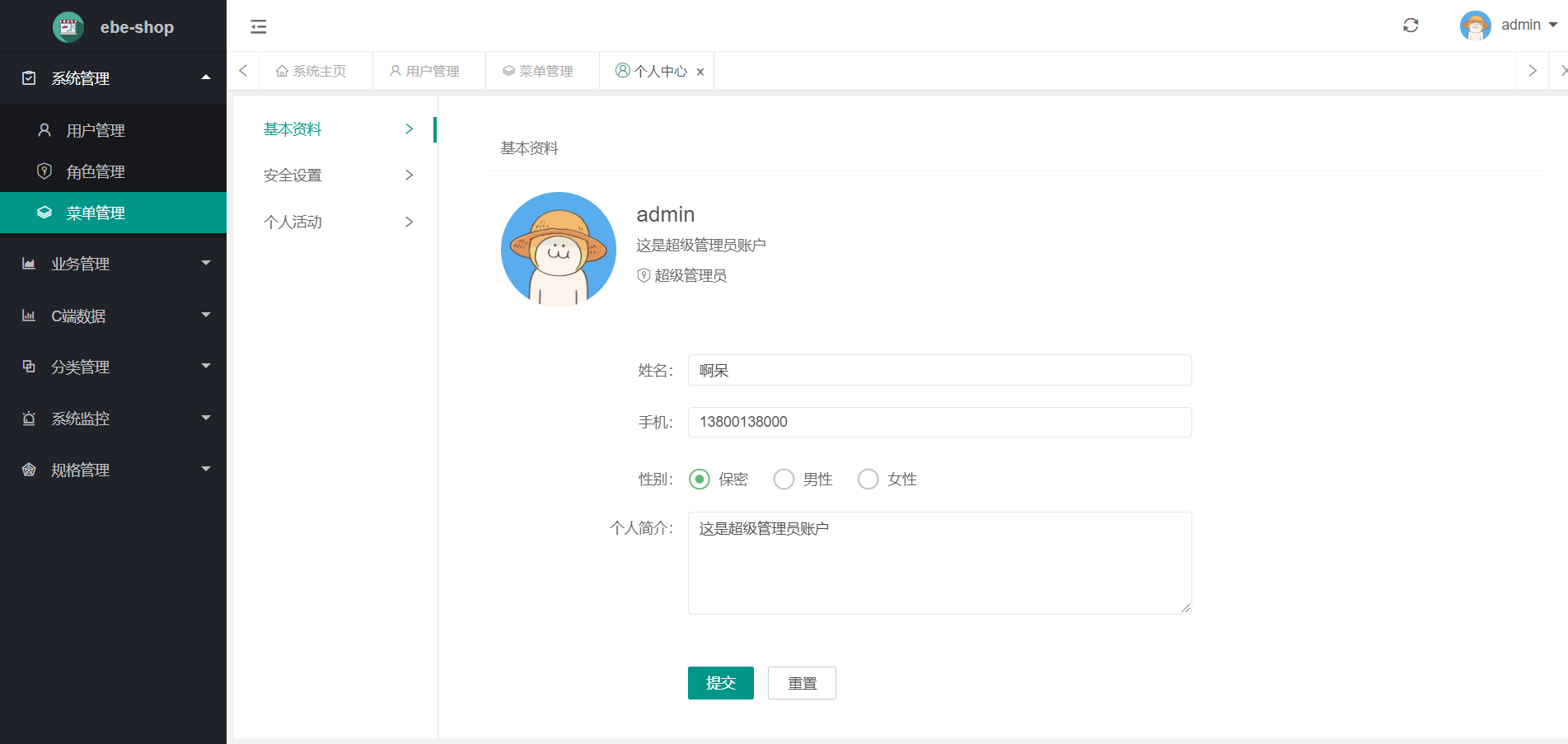Switch to the 系统主页 tab
The height and width of the screenshot is (744, 1568).
pyautogui.click(x=316, y=71)
